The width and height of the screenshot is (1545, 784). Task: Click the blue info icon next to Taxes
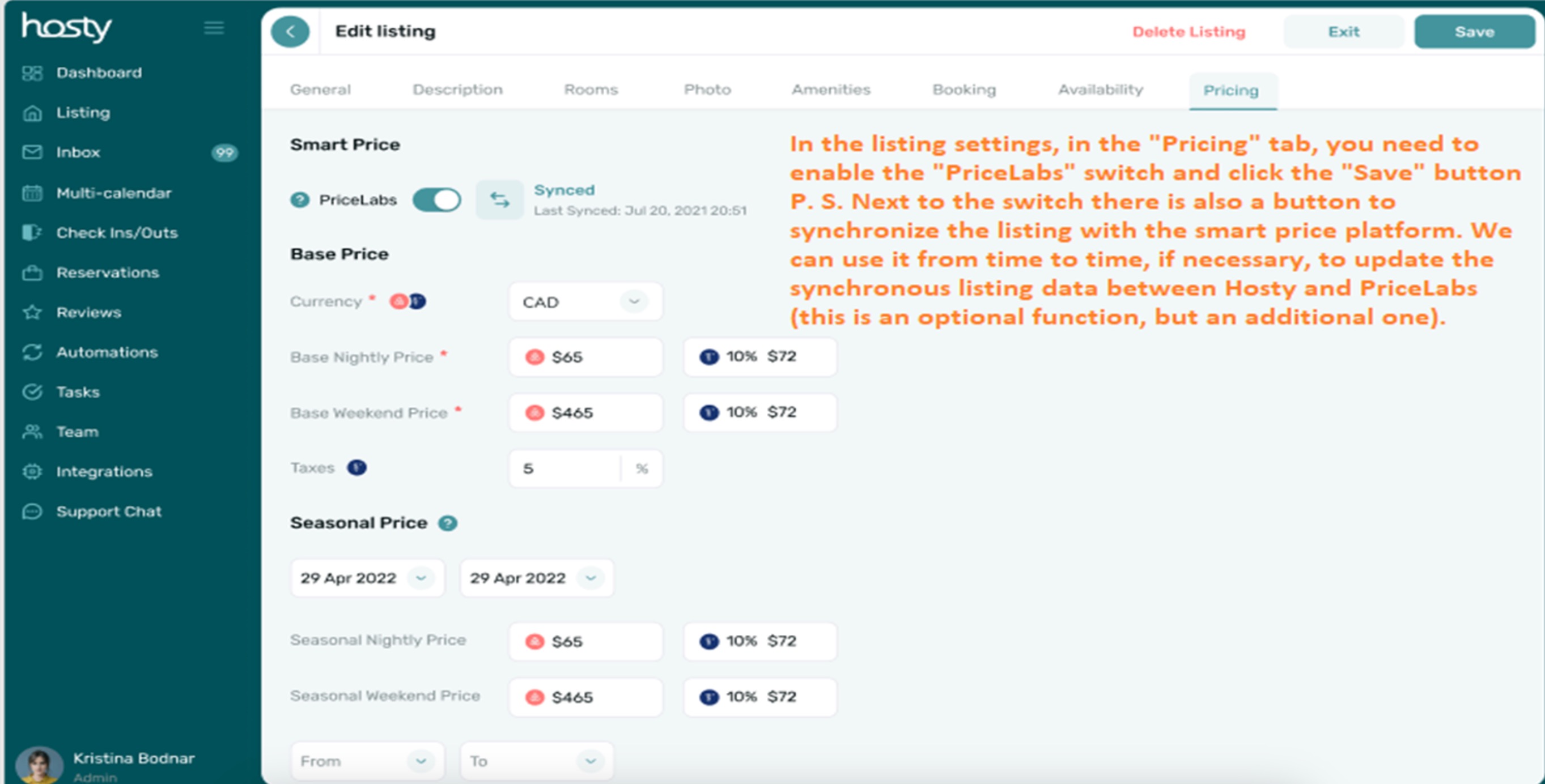point(357,467)
